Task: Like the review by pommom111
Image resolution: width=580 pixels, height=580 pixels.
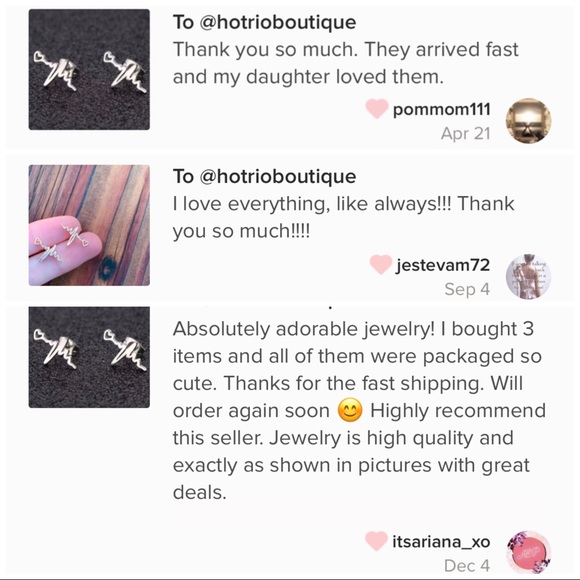Action: (377, 109)
